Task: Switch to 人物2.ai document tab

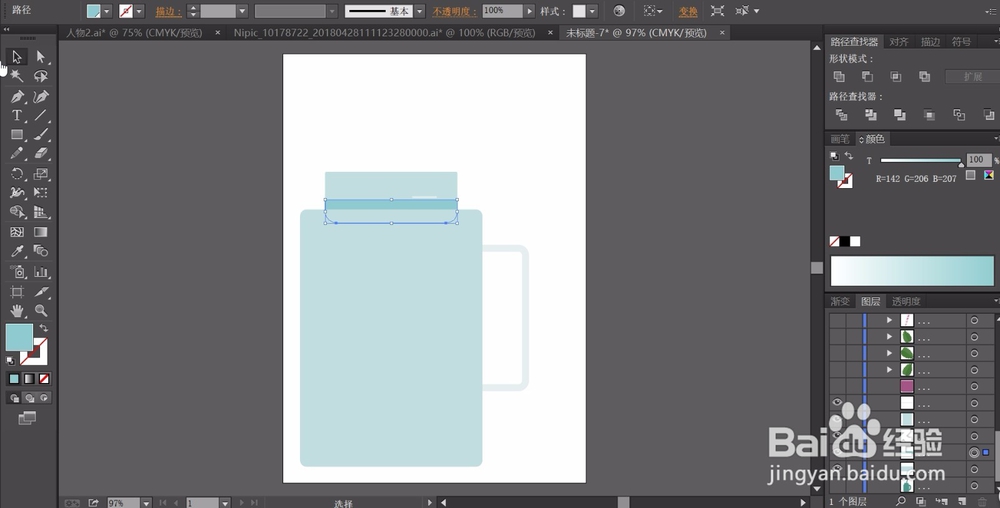Action: point(134,33)
